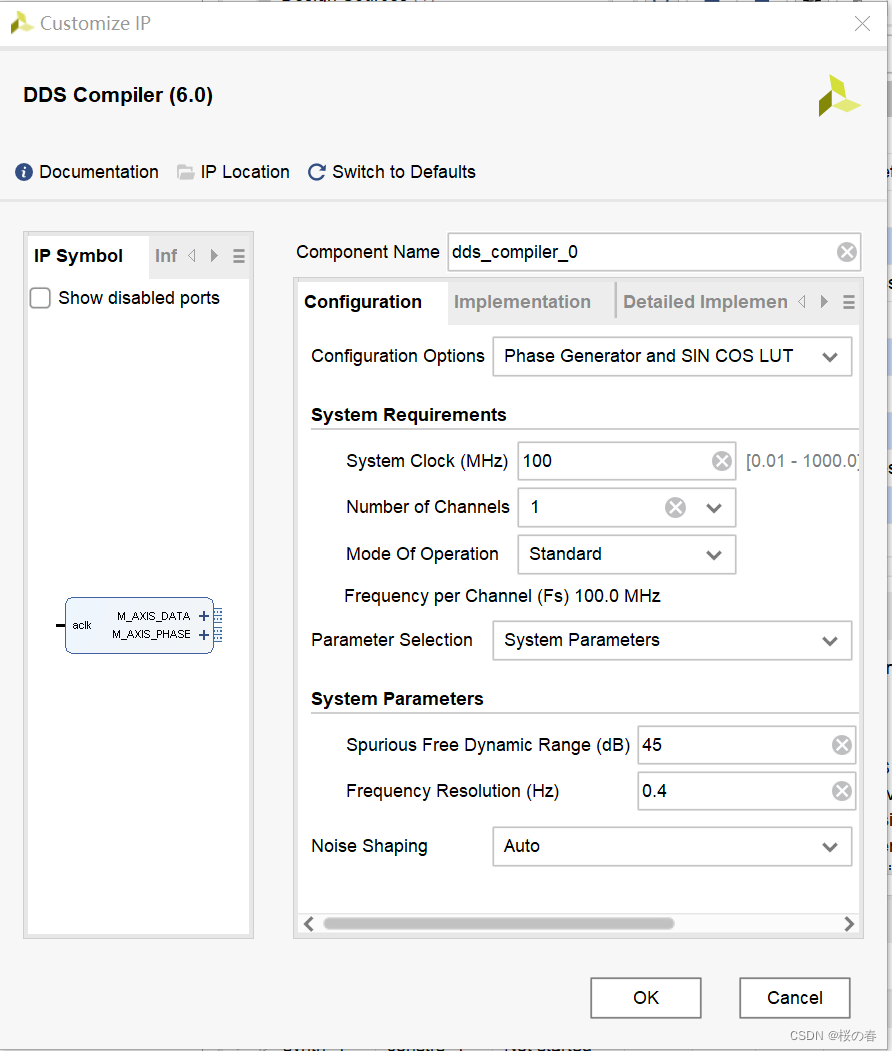Open the Parameter Selection dropdown

click(x=672, y=640)
